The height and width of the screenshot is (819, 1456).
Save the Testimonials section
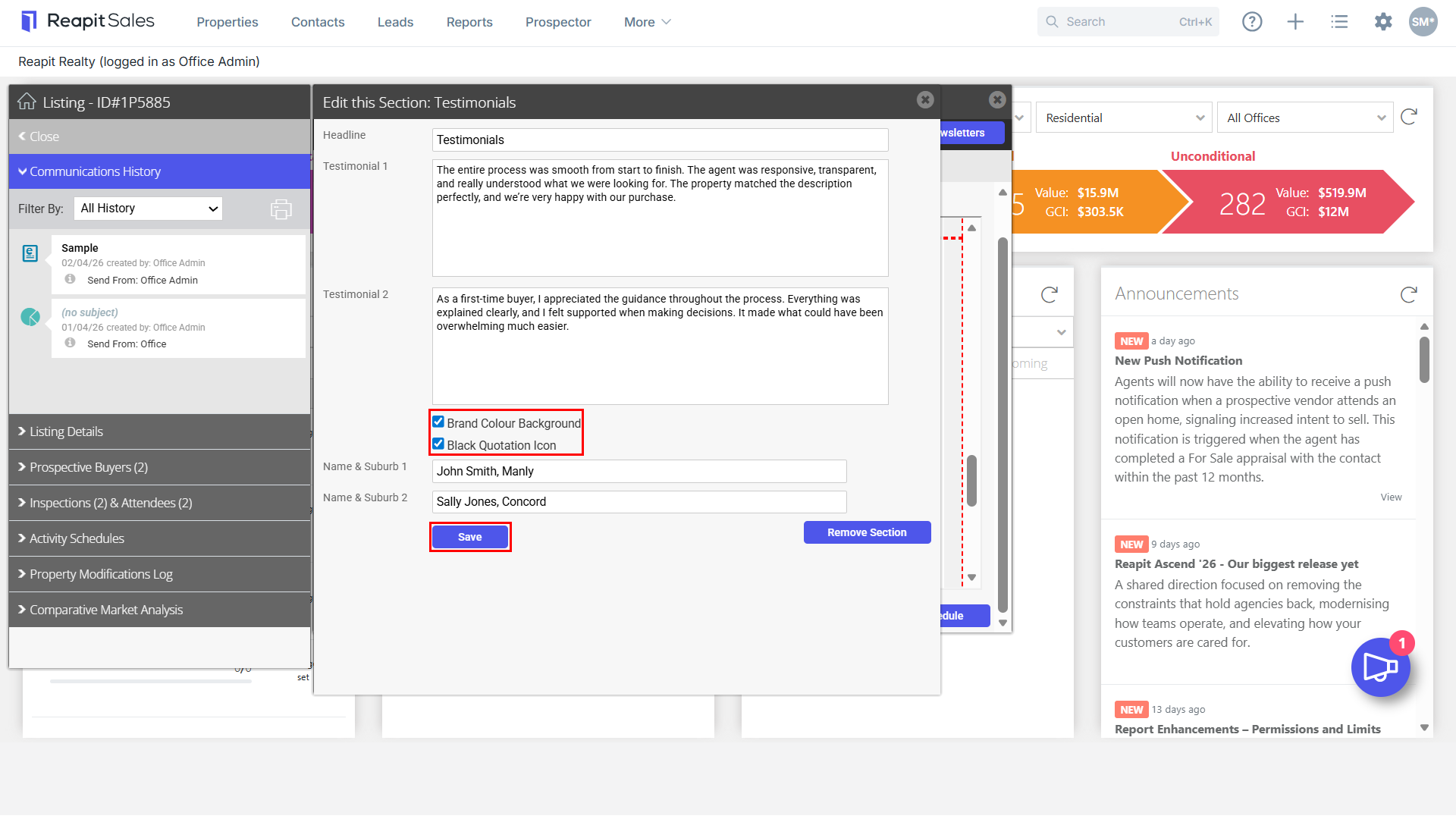point(470,537)
